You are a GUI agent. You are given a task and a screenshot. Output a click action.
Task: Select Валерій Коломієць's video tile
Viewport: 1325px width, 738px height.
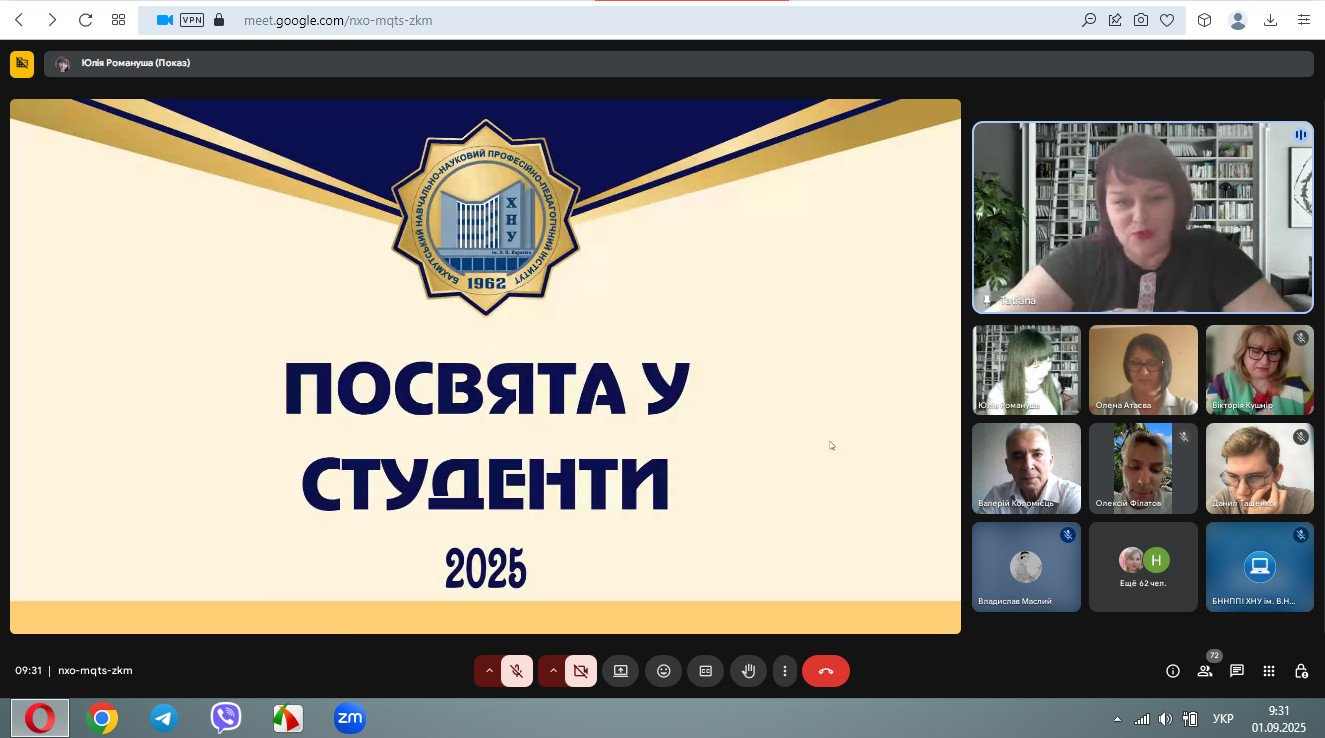click(1026, 468)
